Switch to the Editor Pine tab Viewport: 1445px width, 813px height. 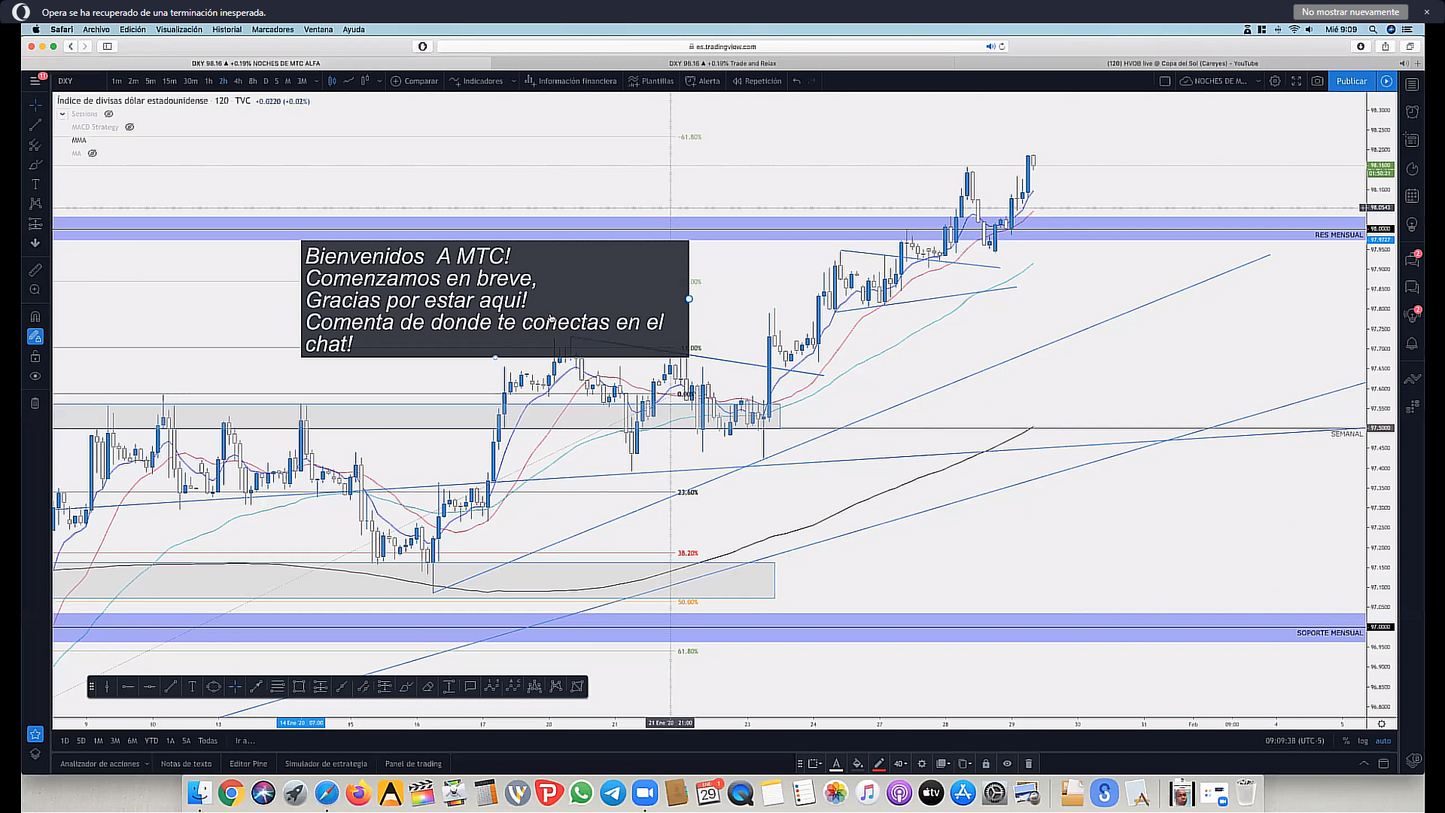pos(248,764)
